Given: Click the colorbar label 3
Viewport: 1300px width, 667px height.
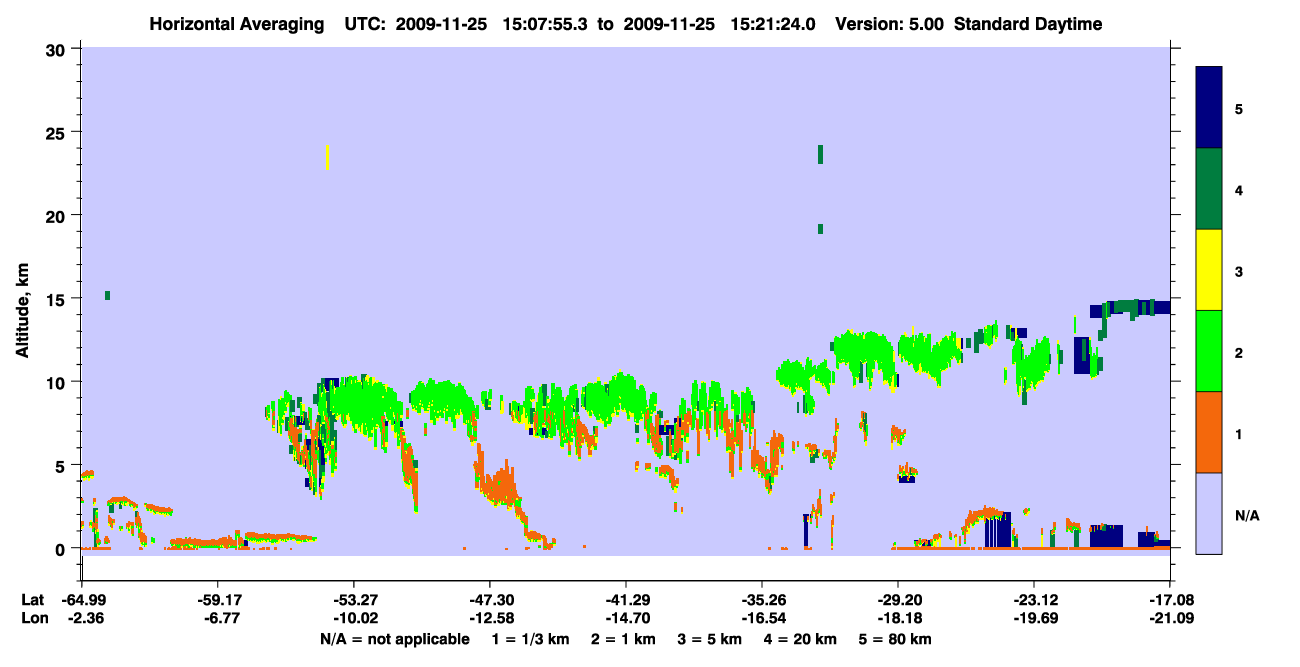Looking at the screenshot, I should [x=1238, y=271].
